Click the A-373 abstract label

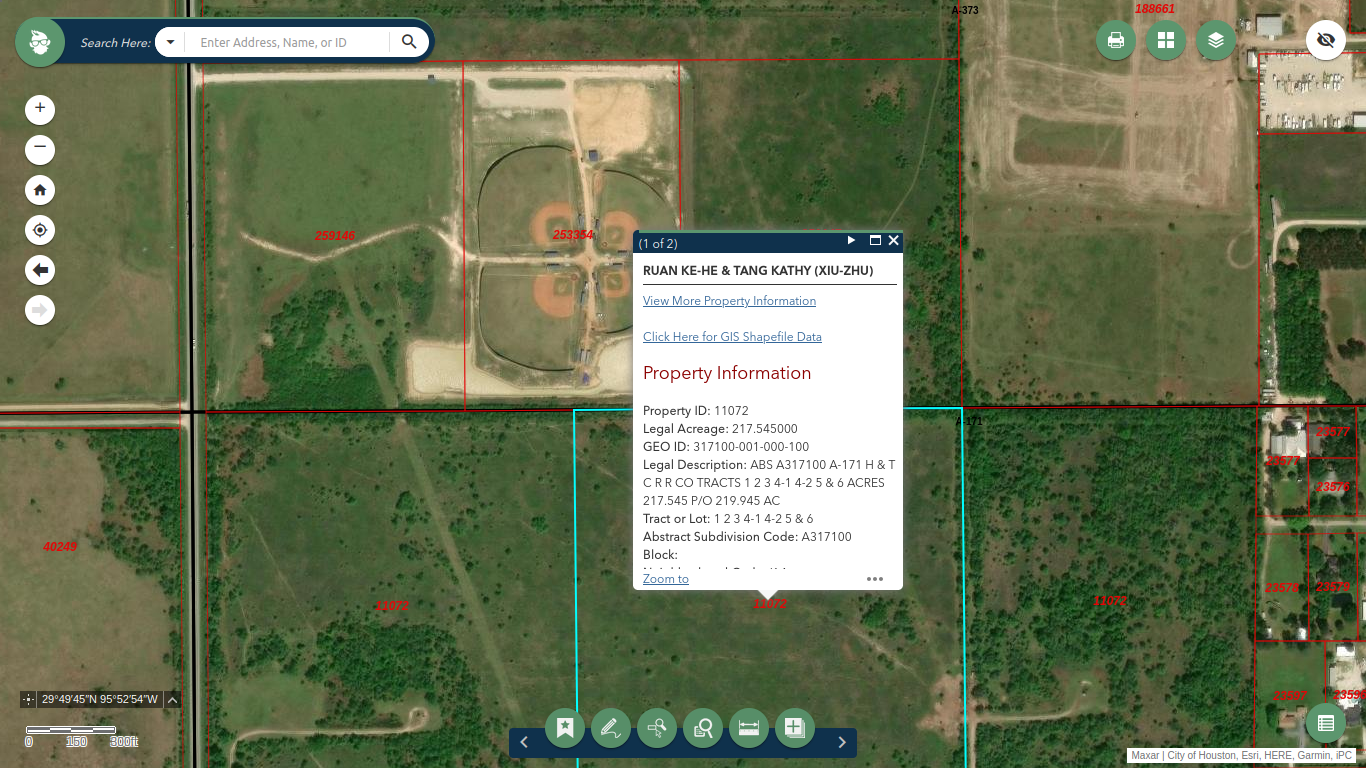point(965,10)
